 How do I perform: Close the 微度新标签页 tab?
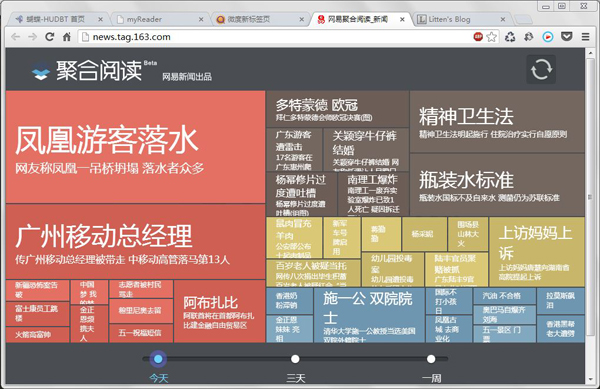[x=302, y=19]
